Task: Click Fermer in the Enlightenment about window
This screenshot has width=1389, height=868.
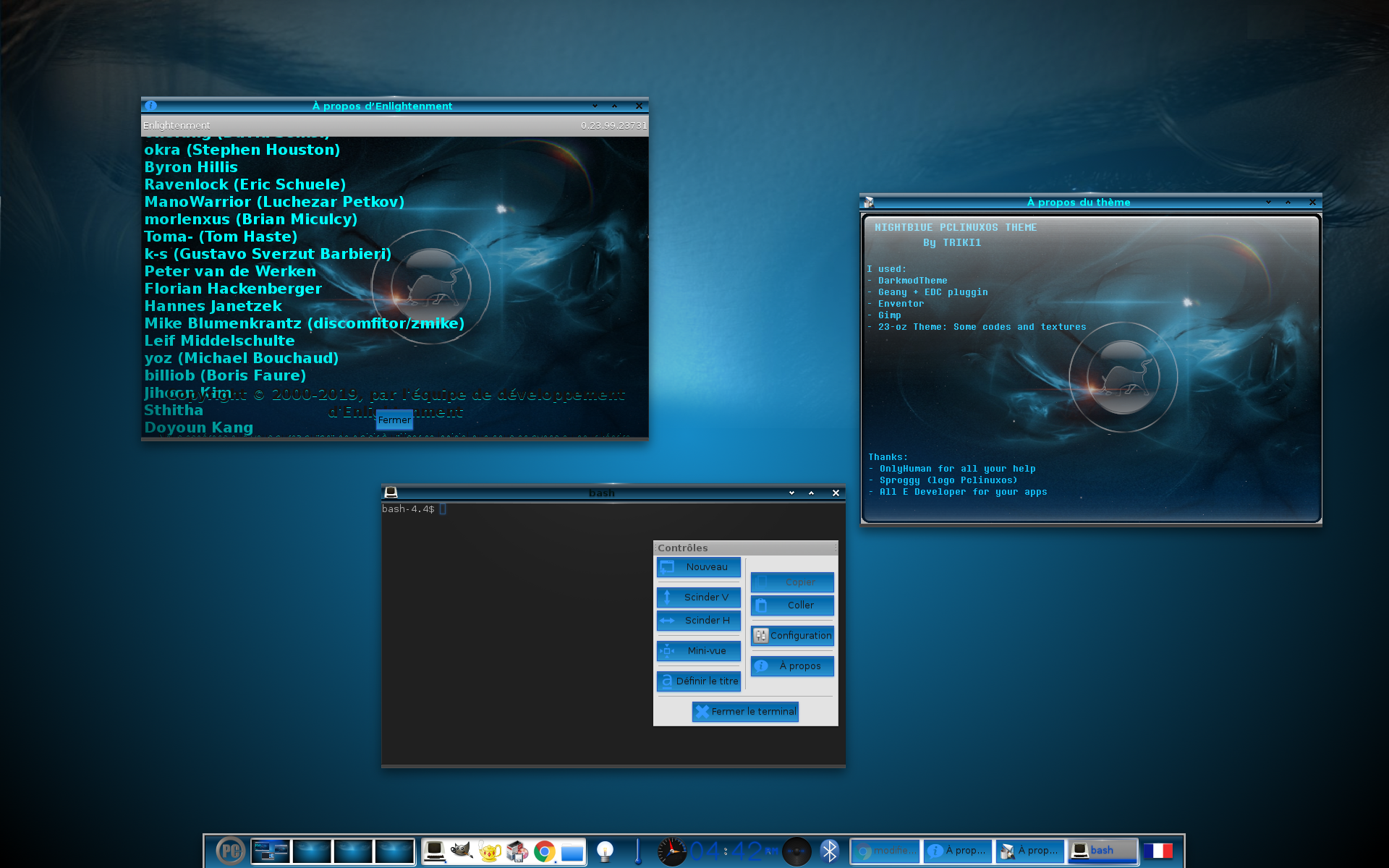Action: (x=394, y=420)
